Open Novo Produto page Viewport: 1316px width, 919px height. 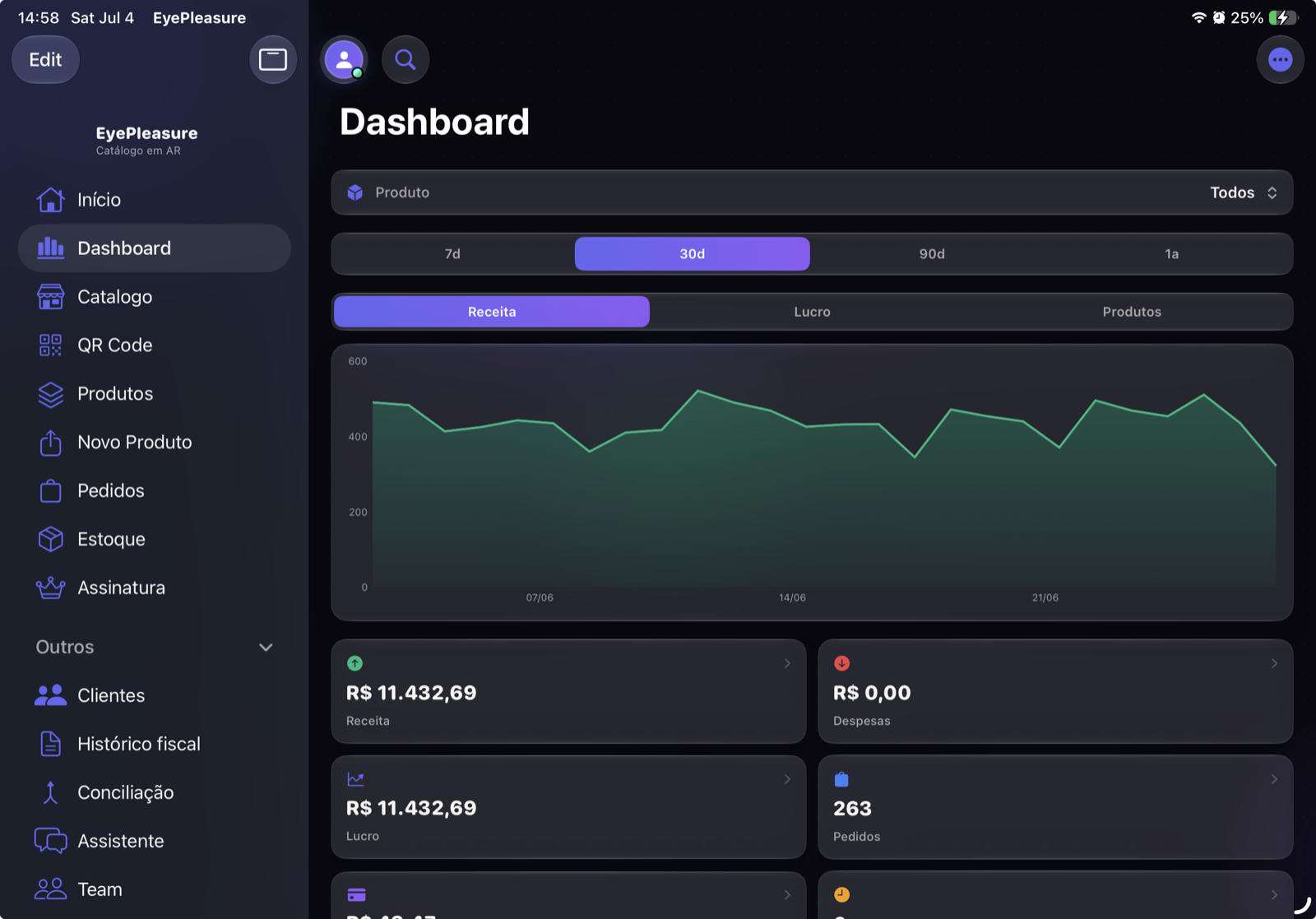154,442
